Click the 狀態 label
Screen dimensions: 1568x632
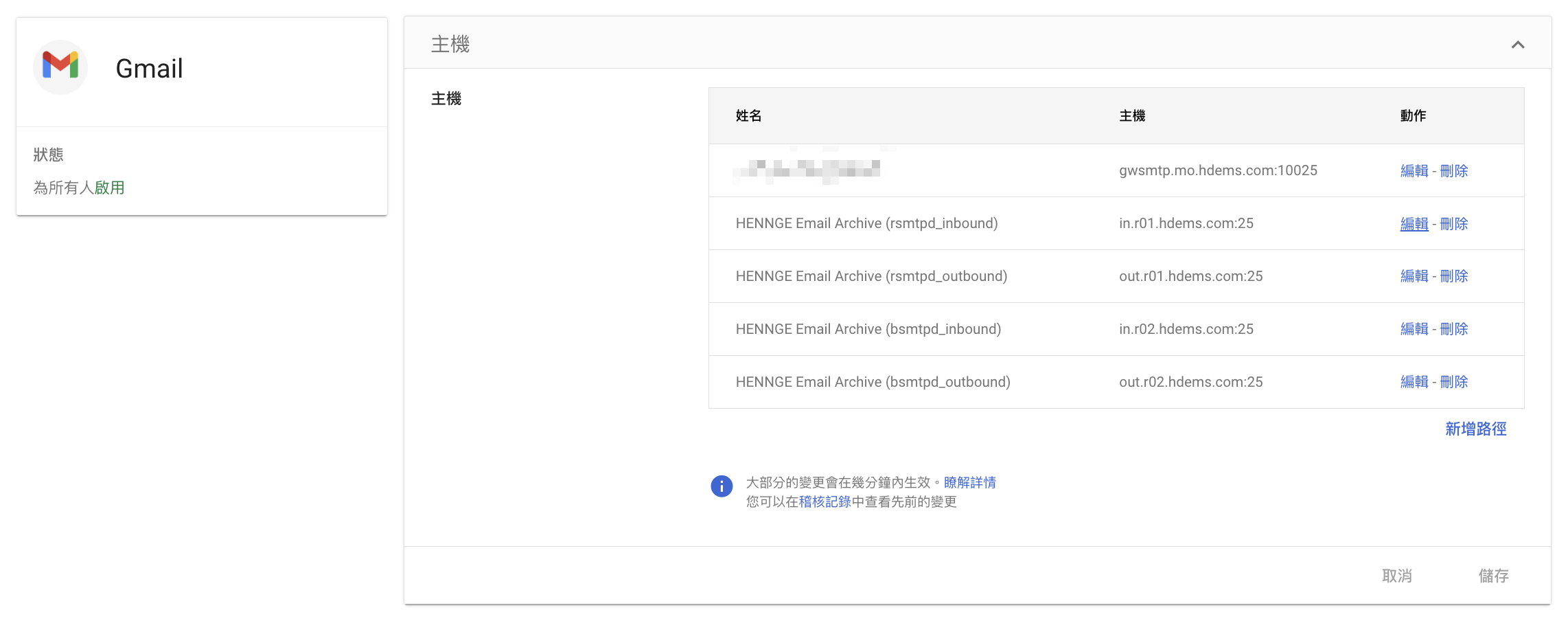(x=48, y=155)
